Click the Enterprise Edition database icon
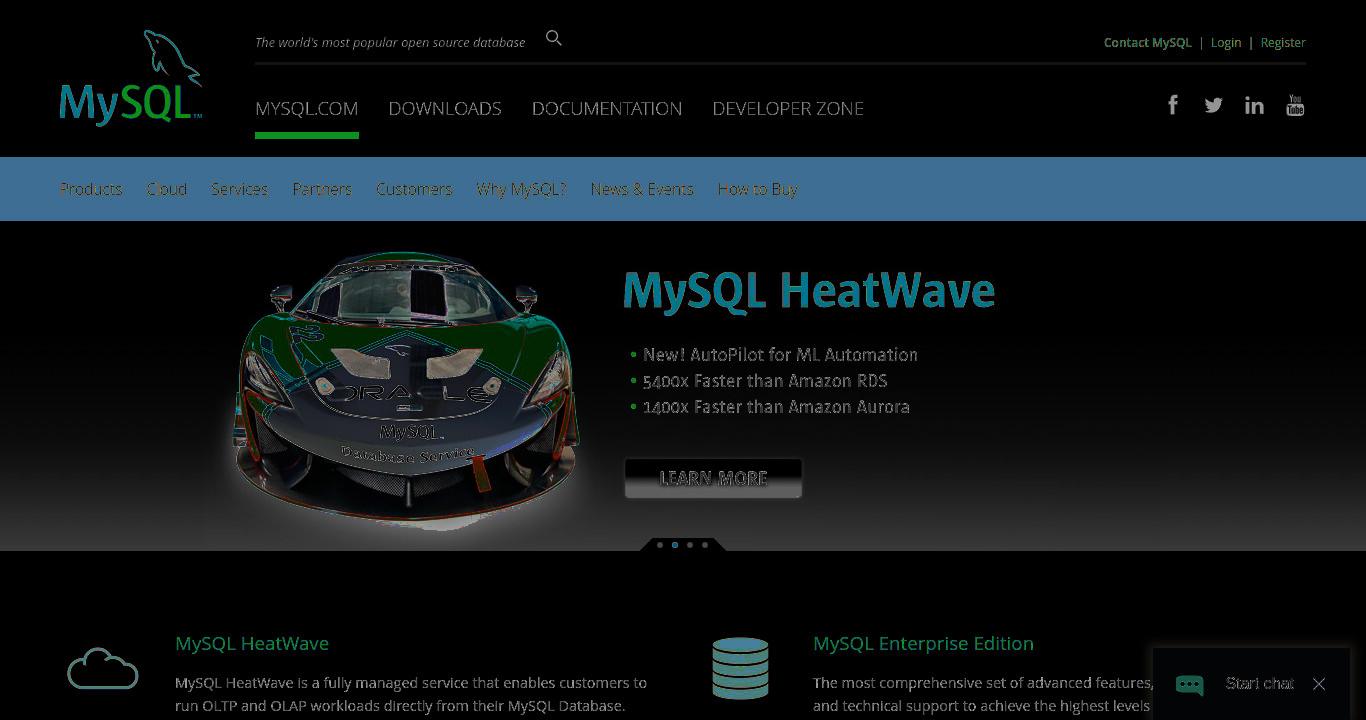The height and width of the screenshot is (720, 1366). (740, 668)
